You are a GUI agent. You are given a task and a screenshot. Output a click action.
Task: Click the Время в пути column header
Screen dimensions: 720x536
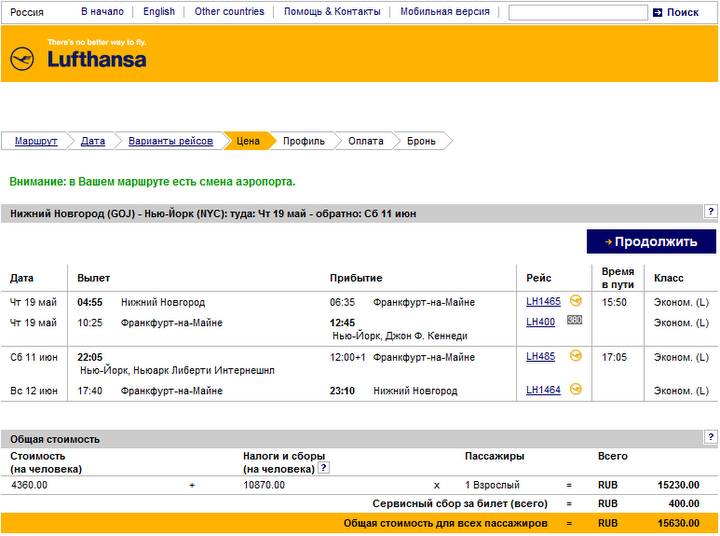618,278
